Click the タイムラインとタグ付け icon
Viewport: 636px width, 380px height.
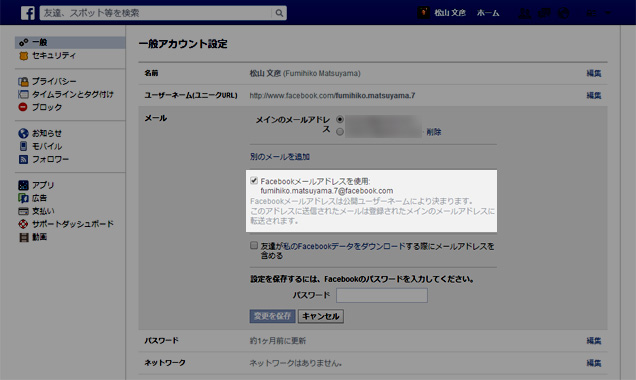tap(24, 94)
